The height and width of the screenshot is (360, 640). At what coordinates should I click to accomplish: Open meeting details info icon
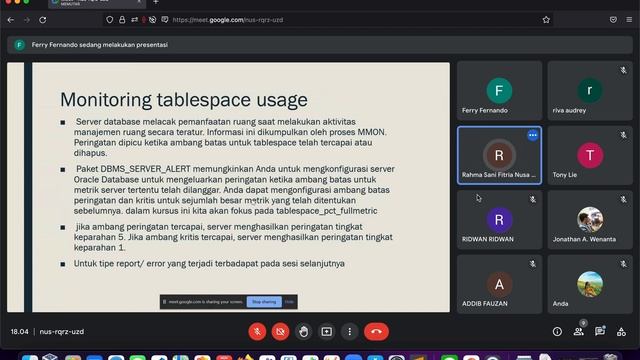click(557, 331)
